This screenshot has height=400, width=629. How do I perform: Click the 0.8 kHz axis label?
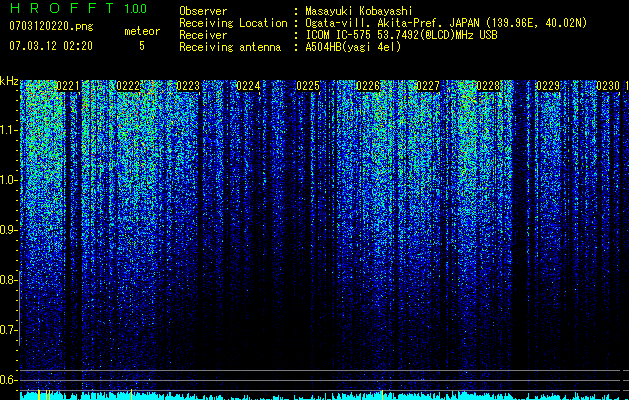(x=9, y=280)
